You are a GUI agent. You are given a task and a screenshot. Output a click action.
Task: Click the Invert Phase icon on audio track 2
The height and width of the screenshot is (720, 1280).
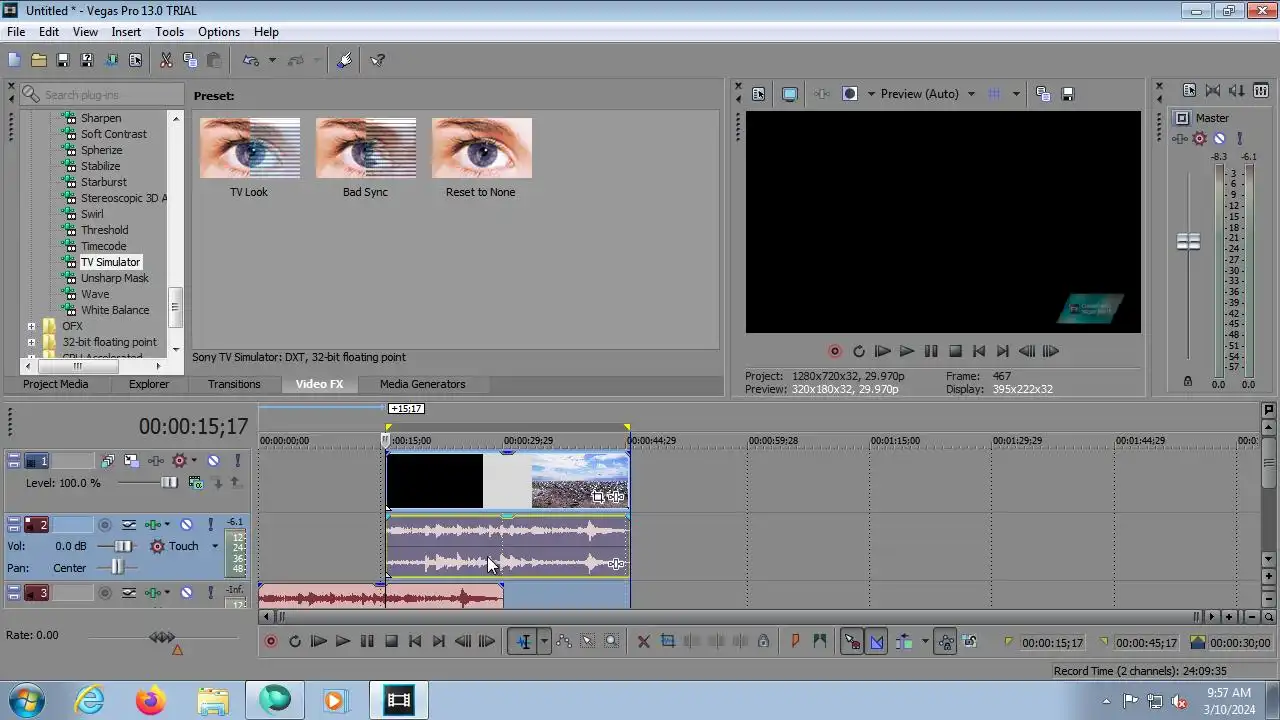(x=129, y=524)
